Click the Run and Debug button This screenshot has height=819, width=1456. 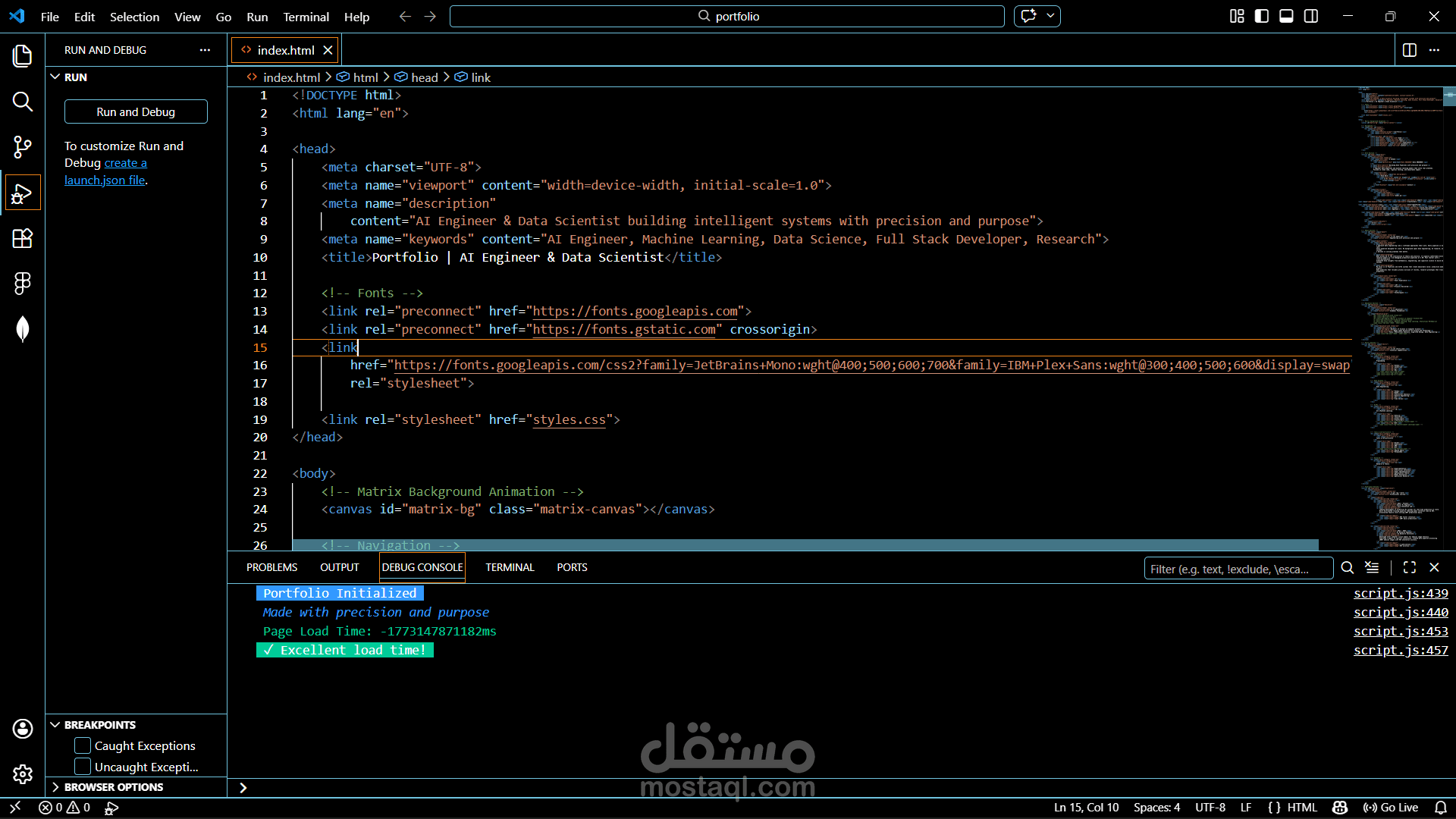[x=136, y=111]
